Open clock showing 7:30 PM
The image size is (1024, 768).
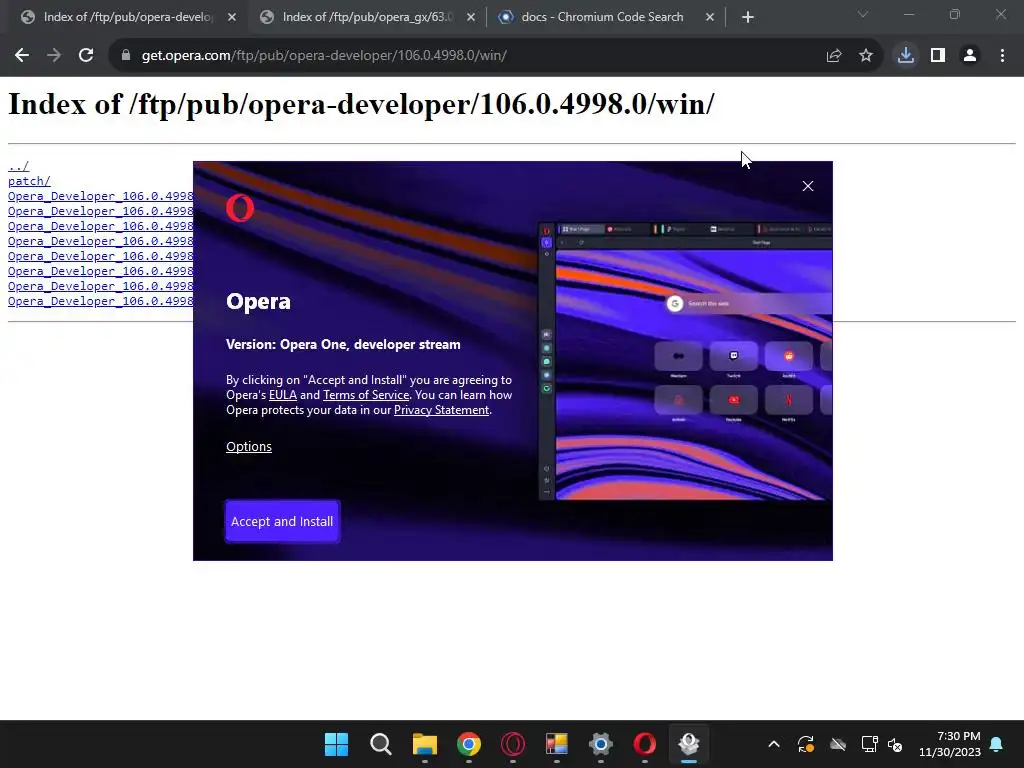tap(950, 744)
